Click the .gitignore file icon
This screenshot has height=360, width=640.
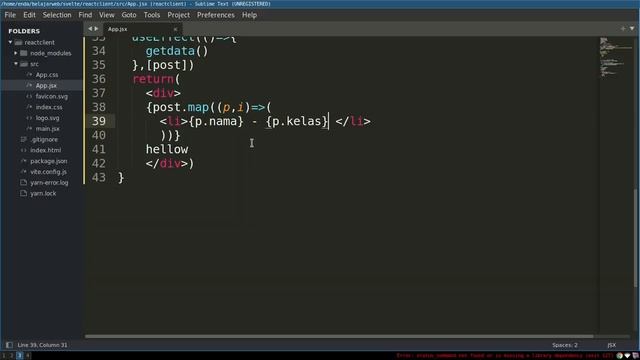(23, 140)
